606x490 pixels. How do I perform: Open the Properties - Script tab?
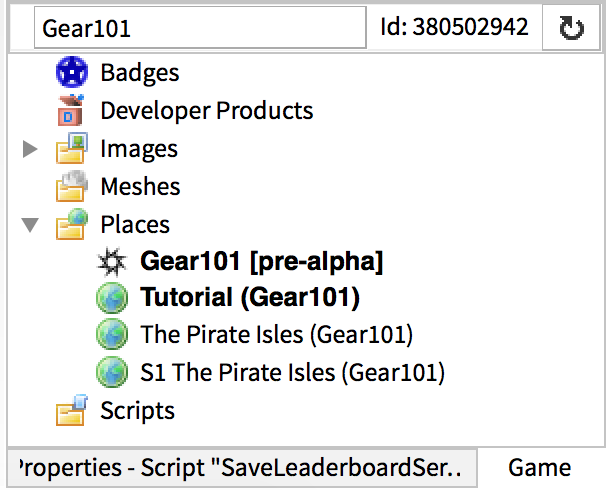pos(240,467)
